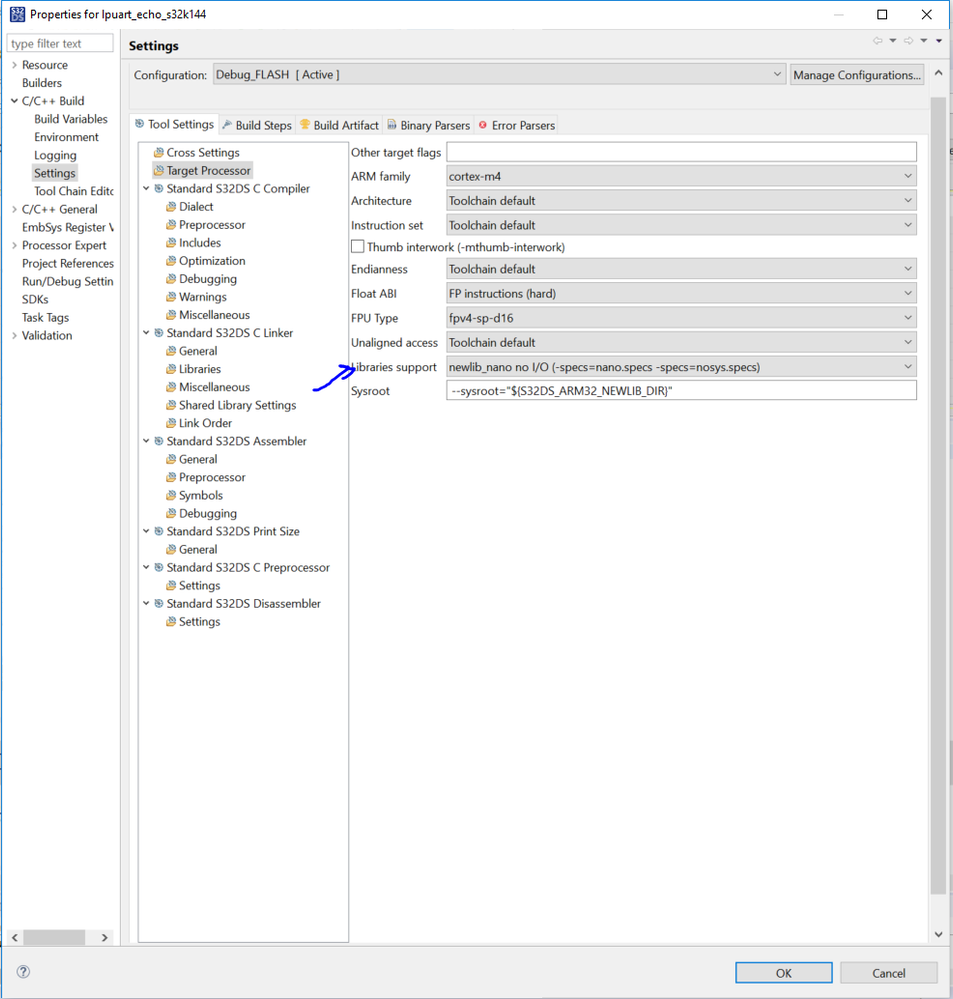Click the Standard S32DS Disassembler tool icon

point(159,603)
